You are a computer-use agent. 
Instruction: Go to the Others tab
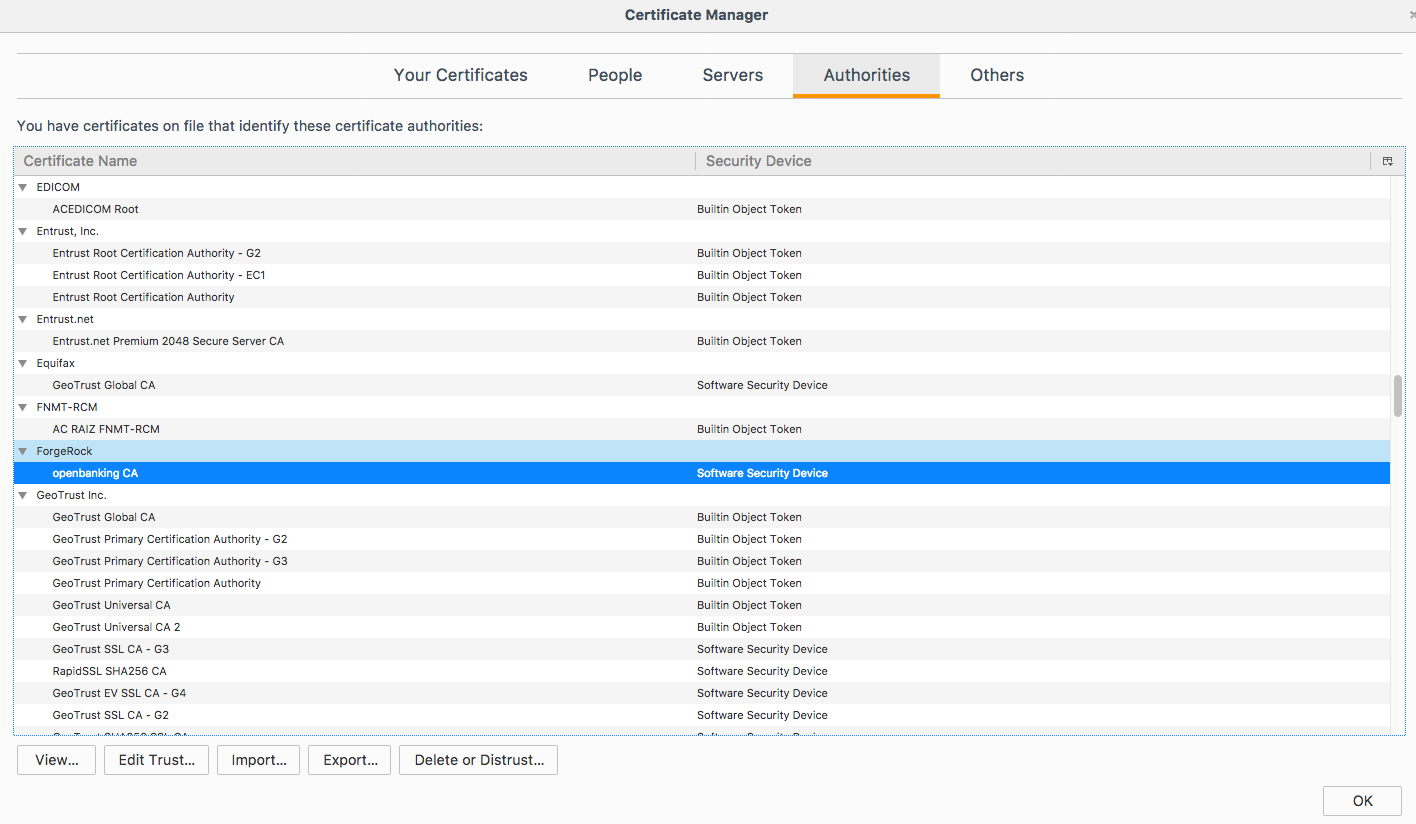click(x=997, y=75)
